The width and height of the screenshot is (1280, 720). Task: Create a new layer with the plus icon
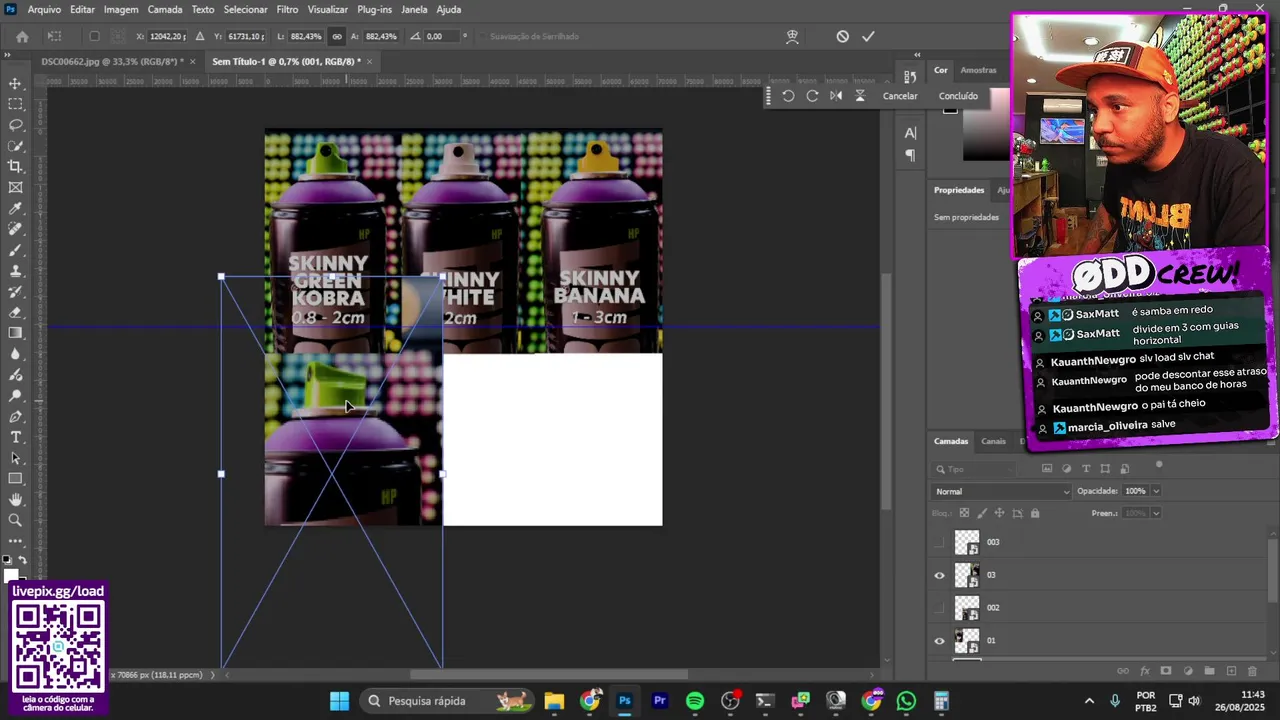[x=1231, y=671]
